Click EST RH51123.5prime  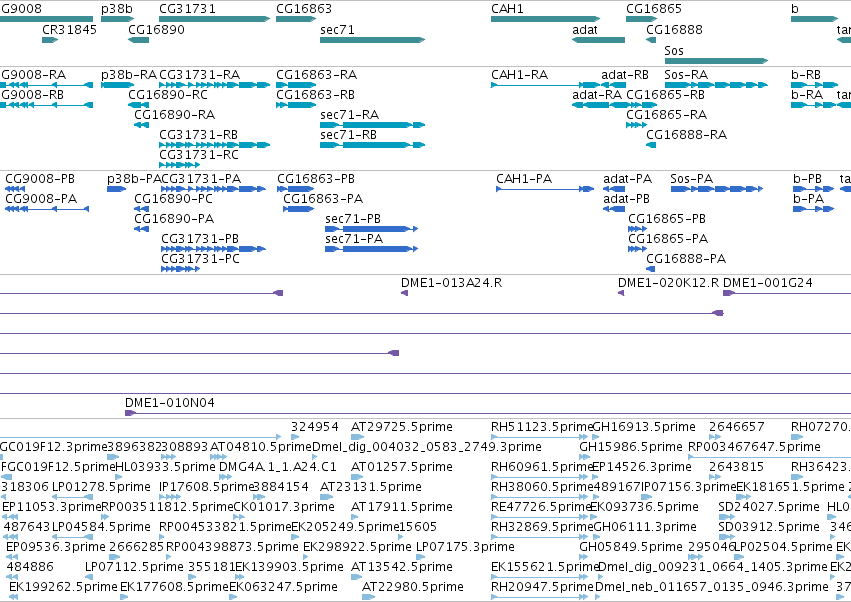(x=542, y=427)
